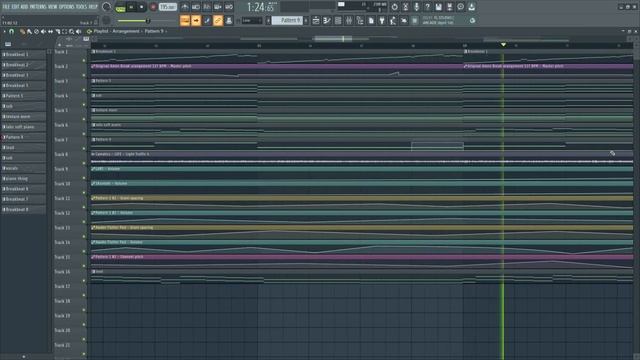
Task: Open the speech bubble news icon
Action: click(460, 7)
